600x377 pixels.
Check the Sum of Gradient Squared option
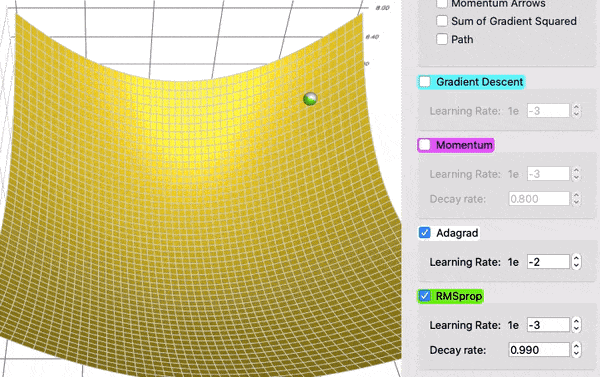pos(442,21)
